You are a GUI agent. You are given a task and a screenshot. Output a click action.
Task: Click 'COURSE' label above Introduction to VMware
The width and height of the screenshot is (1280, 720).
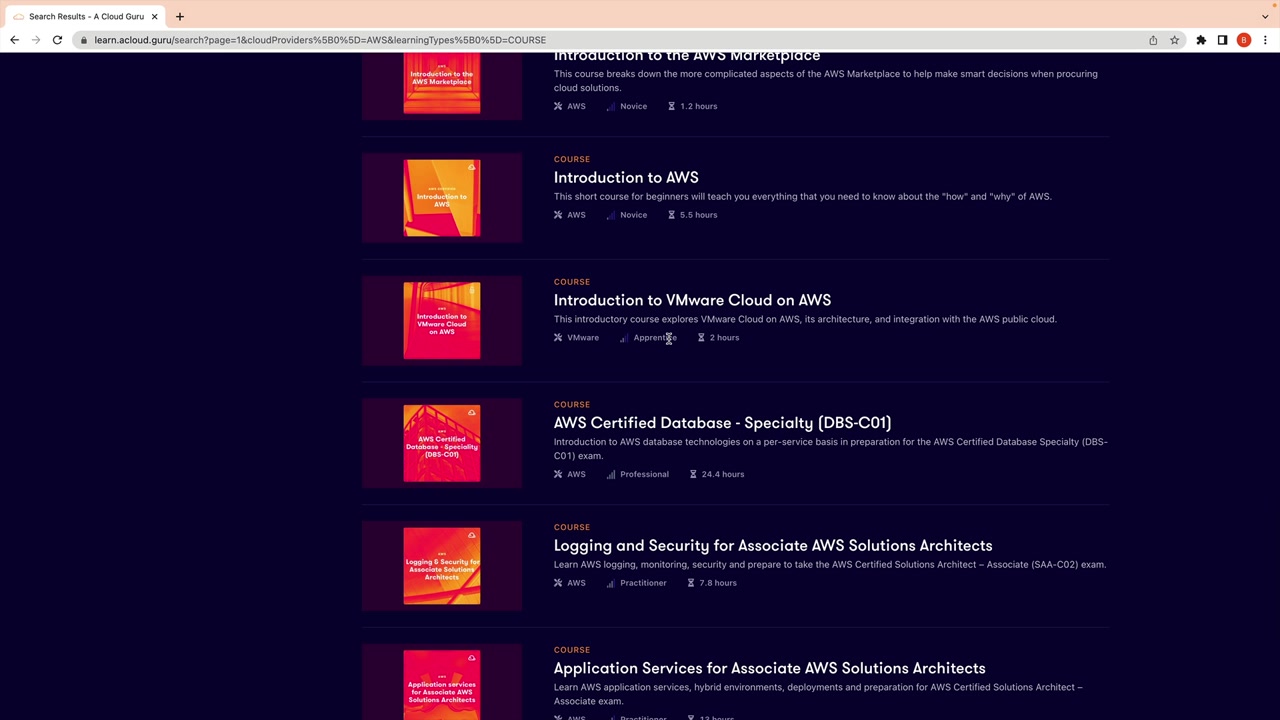point(572,282)
